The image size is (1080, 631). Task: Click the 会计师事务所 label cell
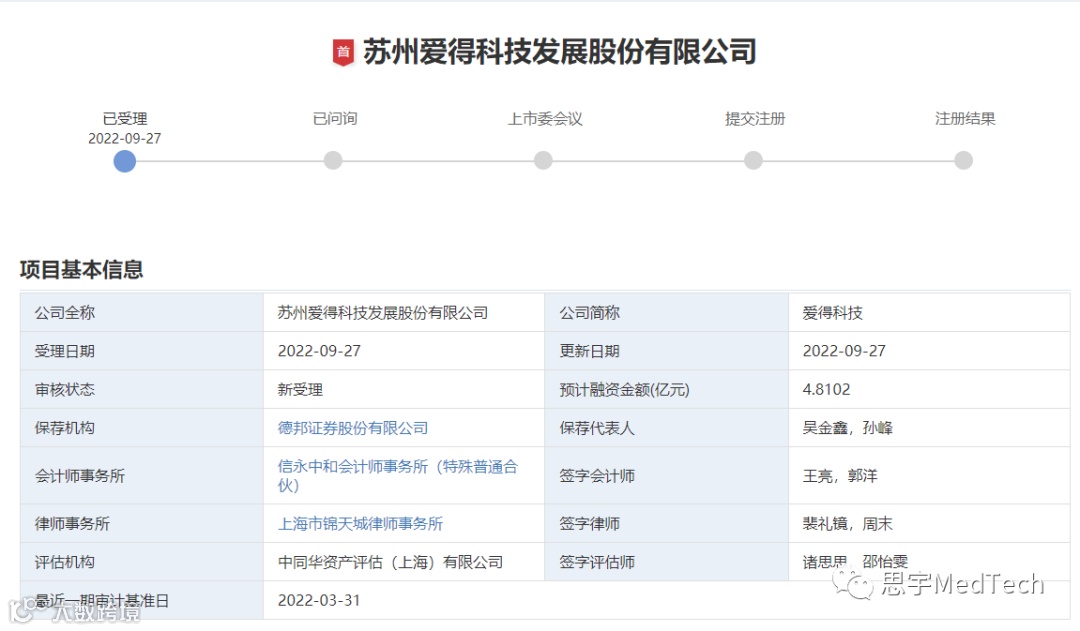pos(142,475)
